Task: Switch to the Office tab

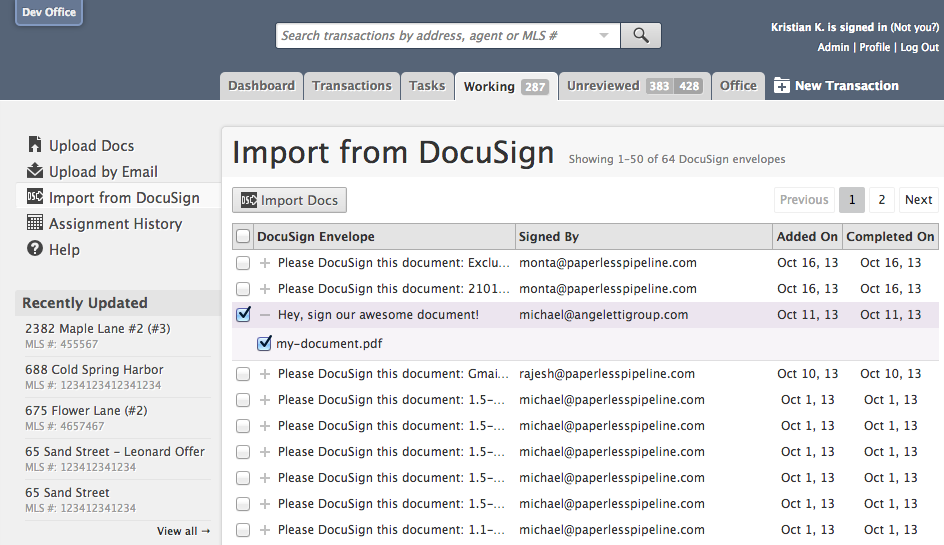Action: [738, 86]
